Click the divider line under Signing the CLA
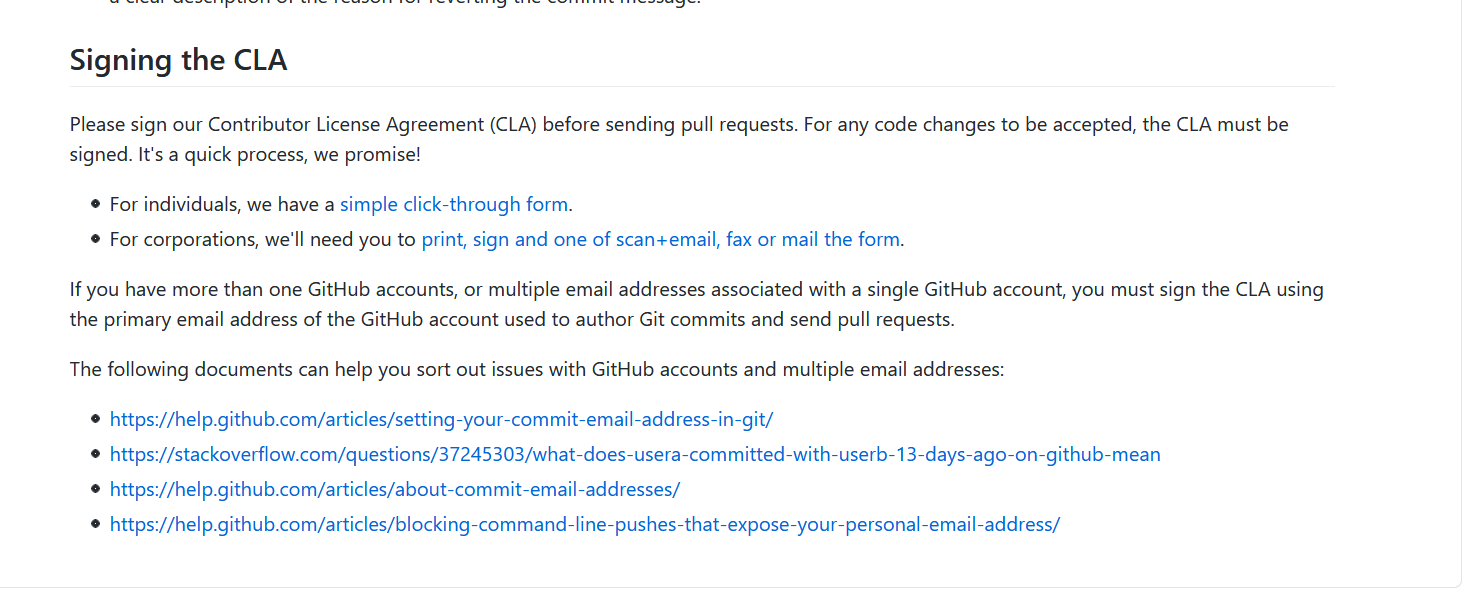Image resolution: width=1477 pixels, height=613 pixels. [x=700, y=87]
